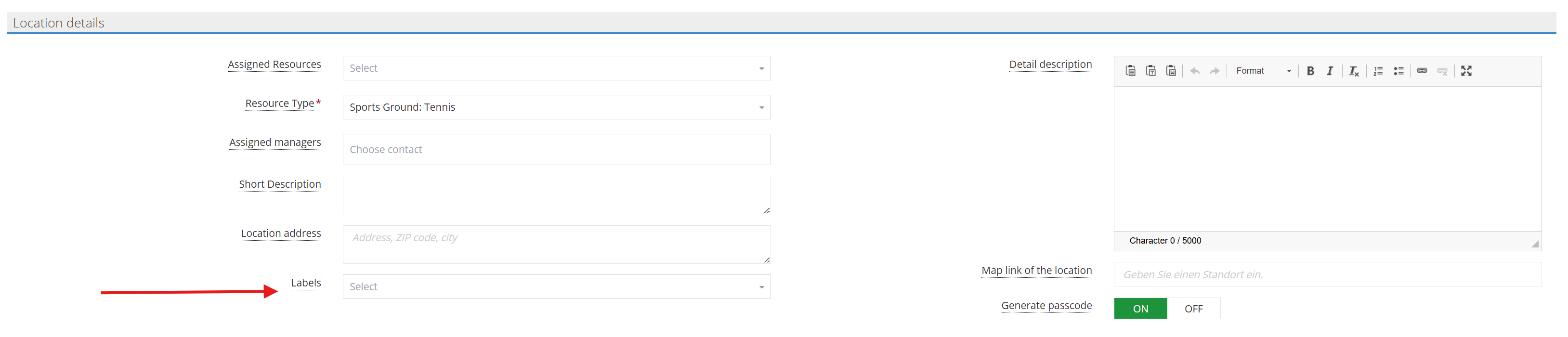Click the Remove Format icon
The height and width of the screenshot is (337, 1568).
(x=1353, y=71)
